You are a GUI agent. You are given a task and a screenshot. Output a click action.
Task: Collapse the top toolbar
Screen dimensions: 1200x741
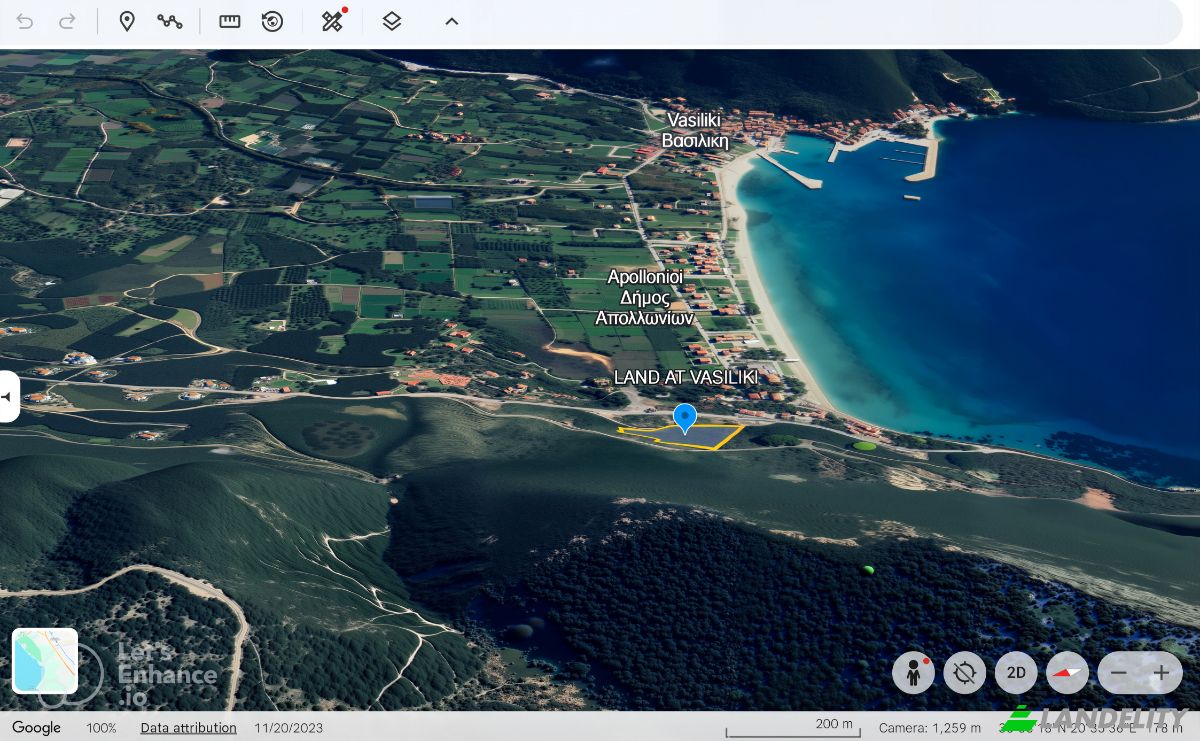452,21
